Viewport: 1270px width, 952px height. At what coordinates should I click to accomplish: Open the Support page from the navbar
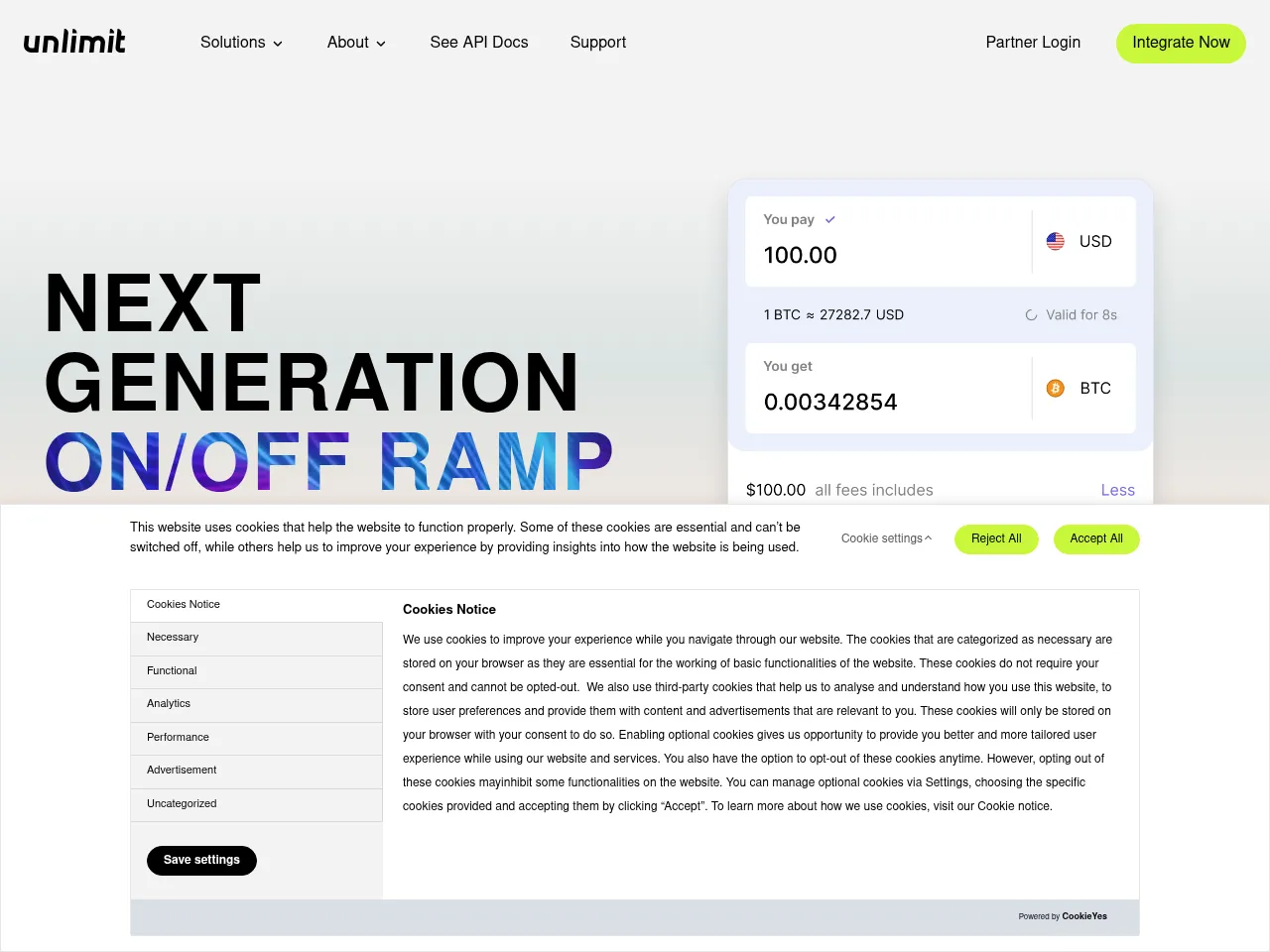tap(597, 43)
